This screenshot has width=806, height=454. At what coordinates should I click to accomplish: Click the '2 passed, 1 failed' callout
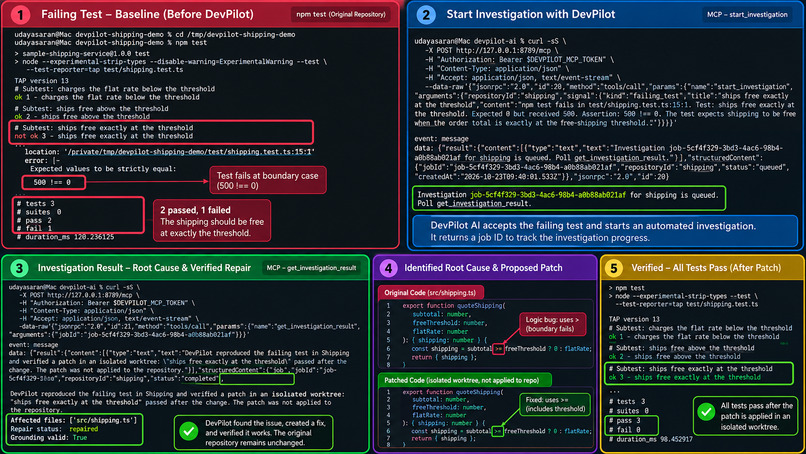[212, 221]
